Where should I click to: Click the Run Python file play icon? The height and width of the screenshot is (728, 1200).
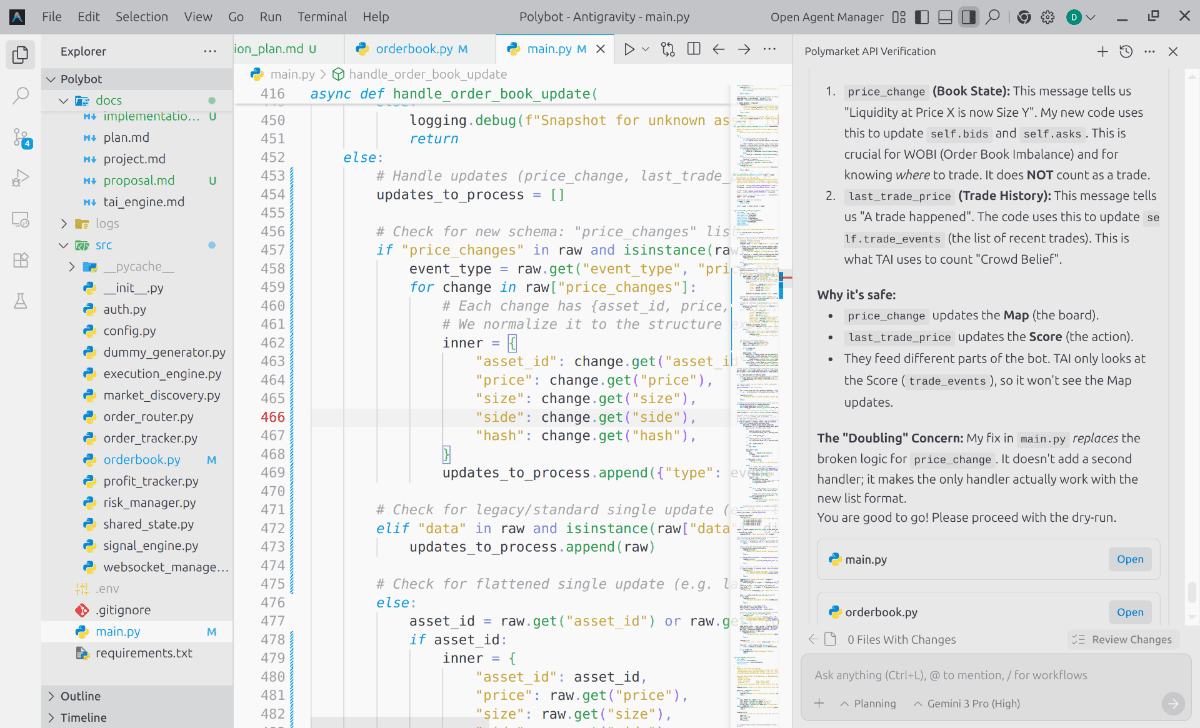[x=629, y=49]
